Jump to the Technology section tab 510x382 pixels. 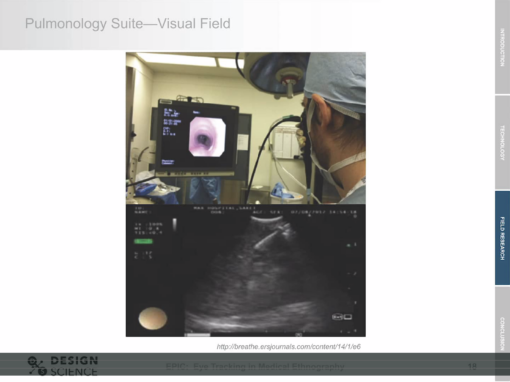502,143
